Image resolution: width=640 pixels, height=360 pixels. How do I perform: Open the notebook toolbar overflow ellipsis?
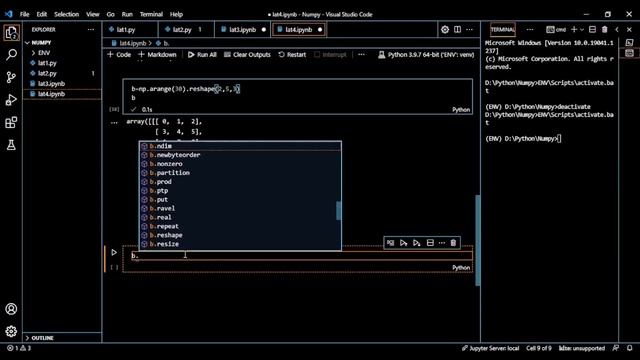click(361, 54)
